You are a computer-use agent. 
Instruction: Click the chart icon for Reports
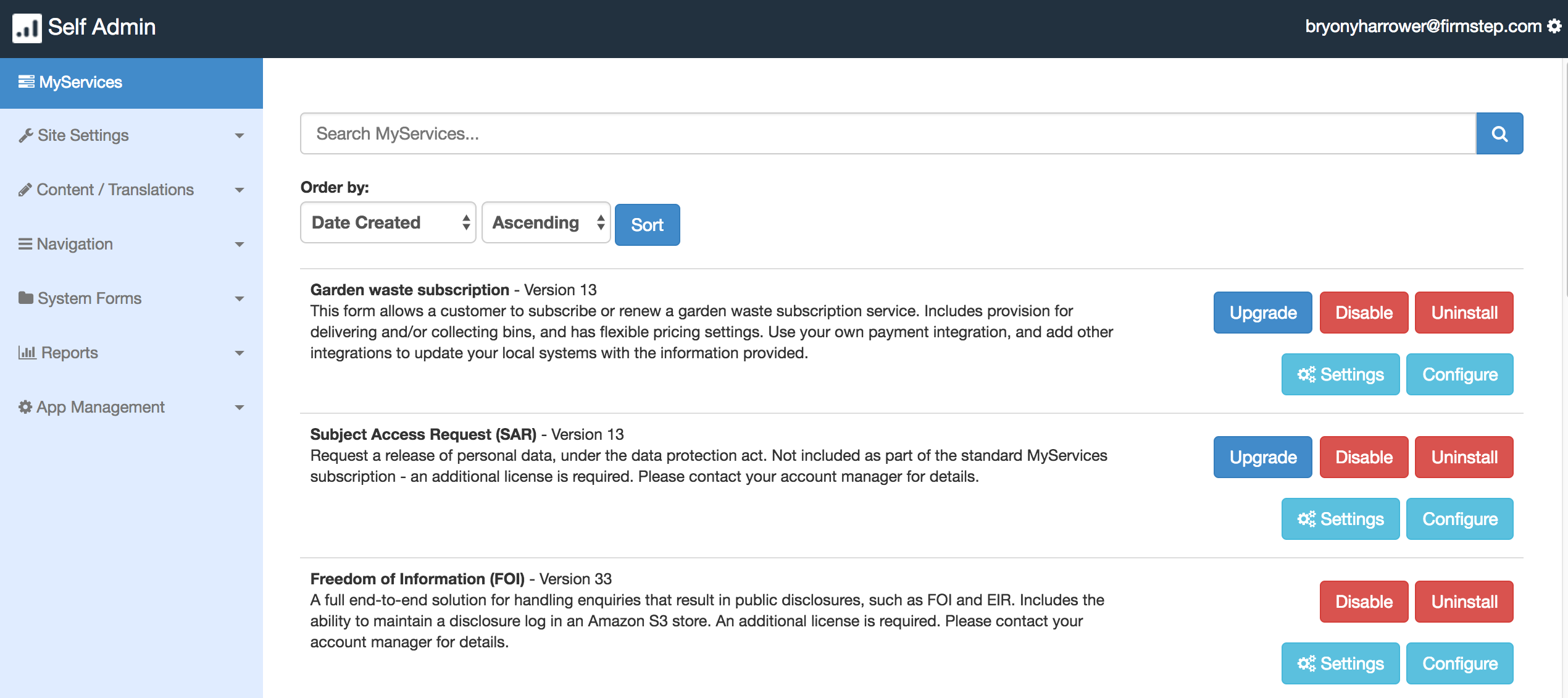pyautogui.click(x=27, y=353)
